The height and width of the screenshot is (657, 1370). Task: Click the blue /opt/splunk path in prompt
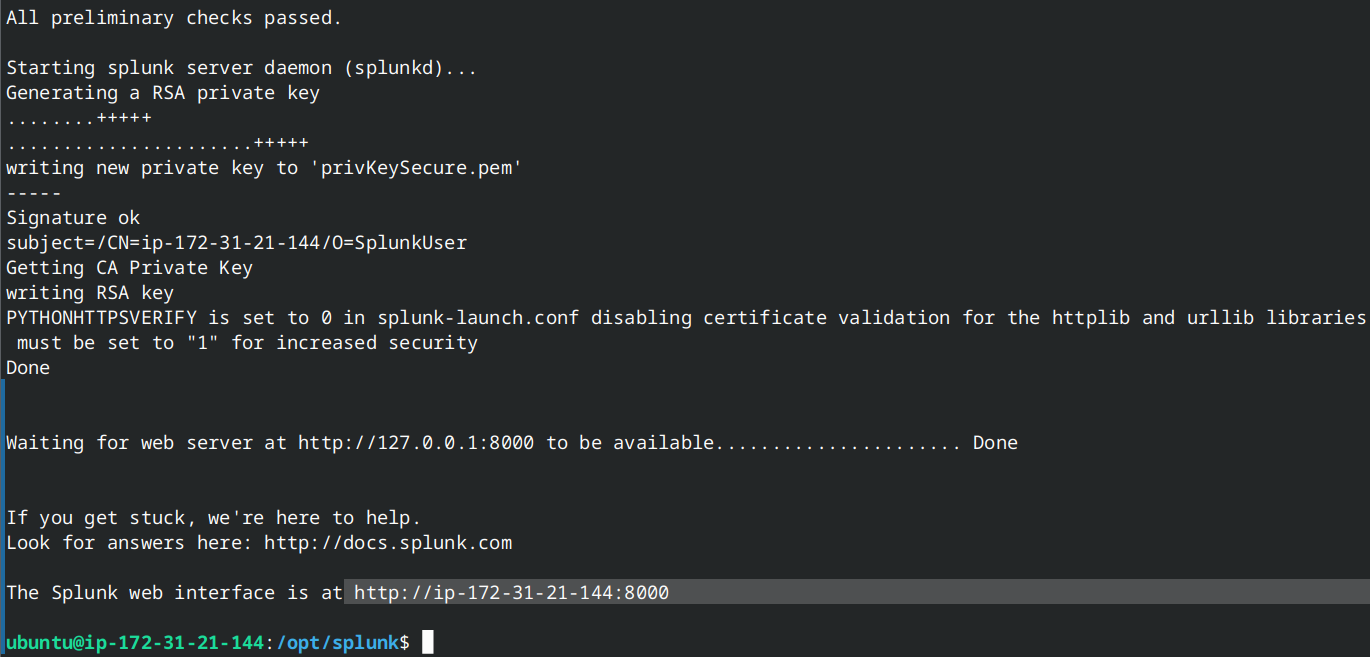[337, 642]
